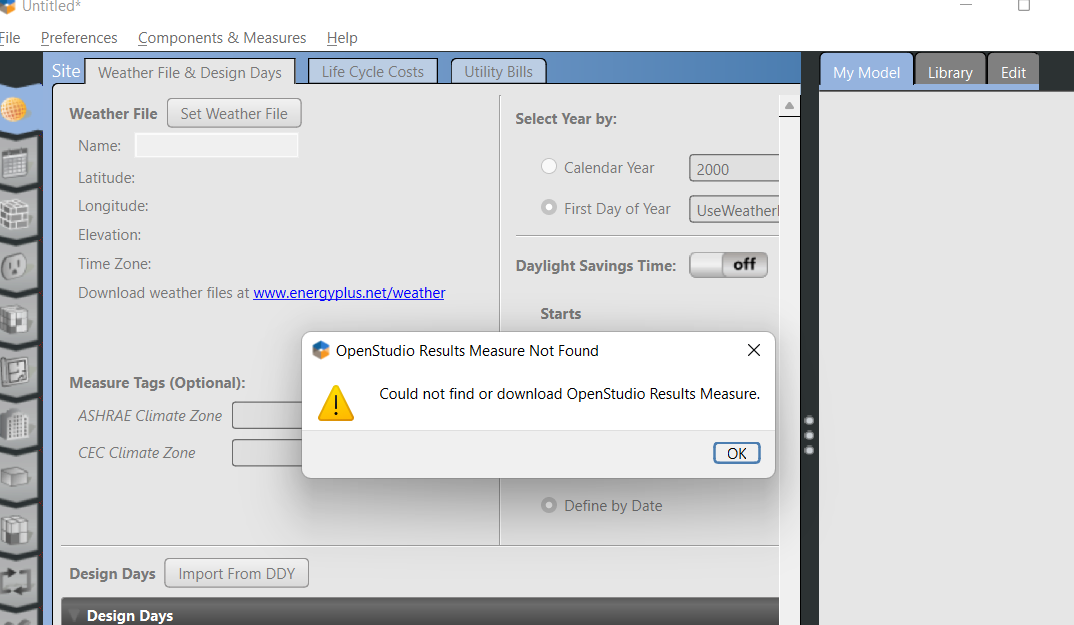Image resolution: width=1074 pixels, height=625 pixels.
Task: Visit the www.energyplus.net/weather link
Action: [x=349, y=292]
